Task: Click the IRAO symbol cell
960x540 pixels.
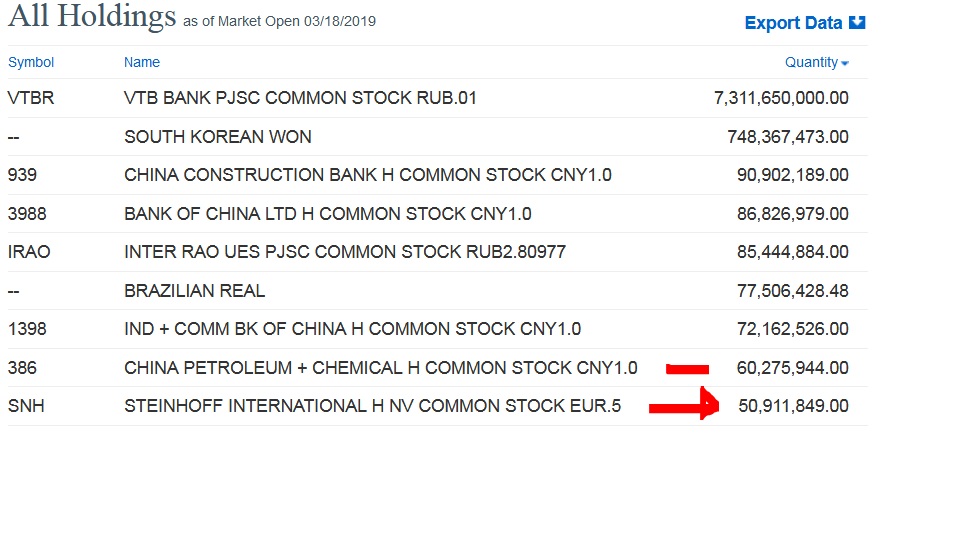Action: [x=29, y=252]
